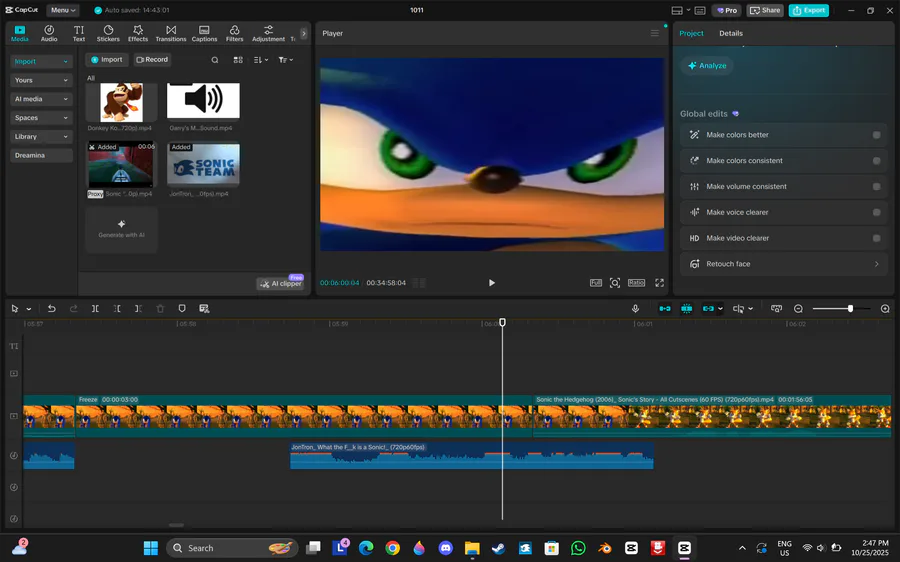Enter fullscreen player view
This screenshot has height=562, width=900.
pyautogui.click(x=660, y=282)
